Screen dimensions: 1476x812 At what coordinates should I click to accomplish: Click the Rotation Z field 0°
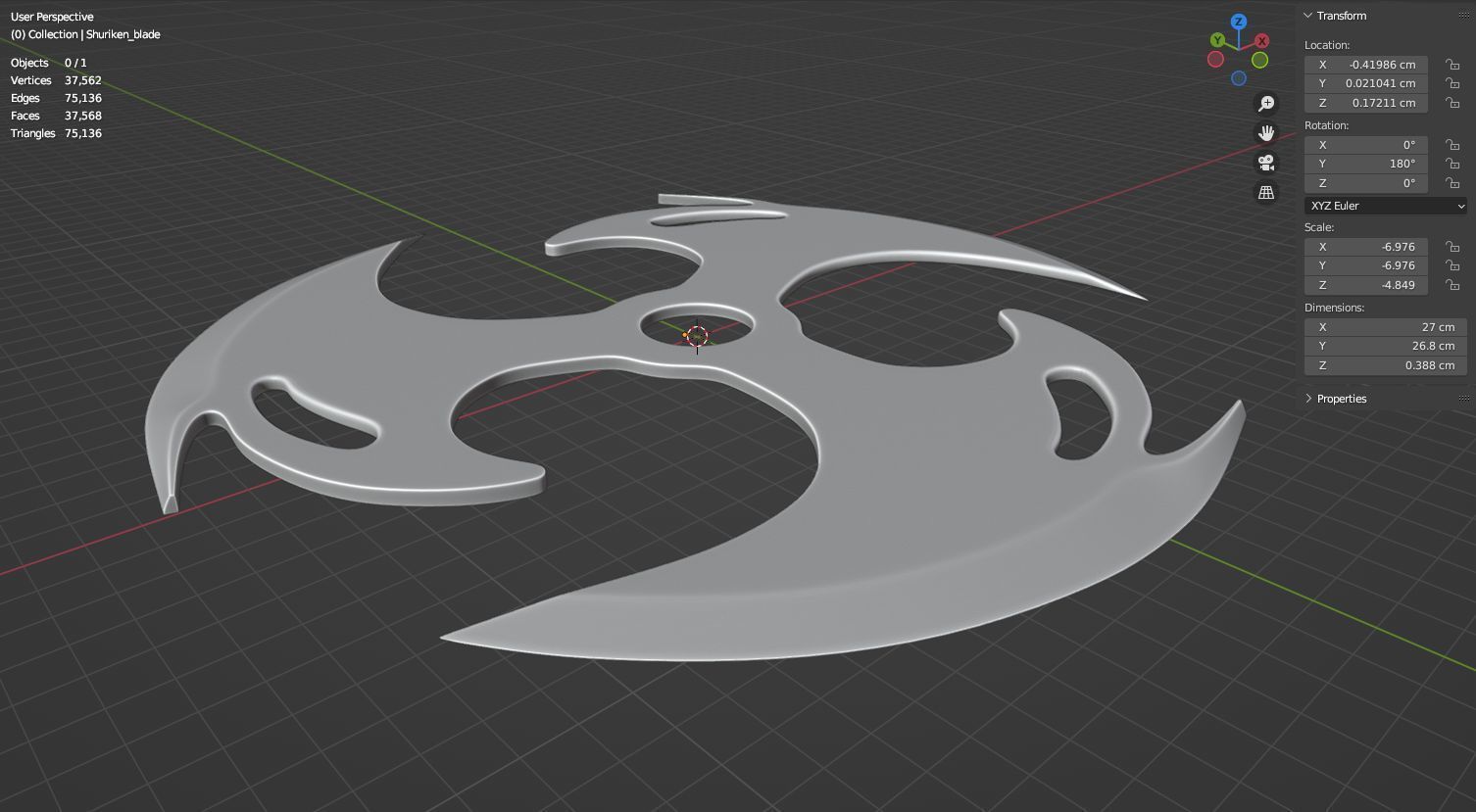(x=1366, y=183)
